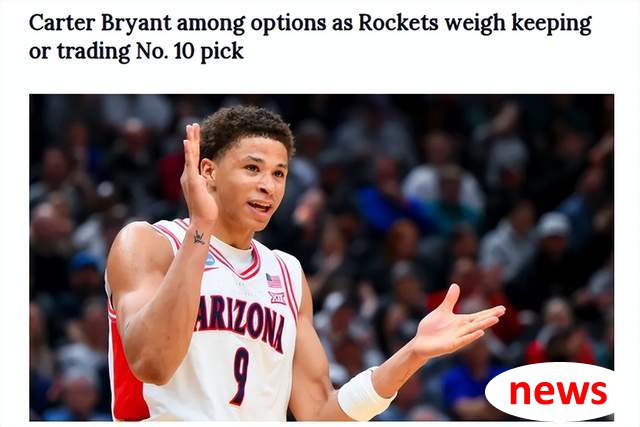This screenshot has width=640, height=427.
Task: Click the Nike swoosh on jersey
Action: (211, 269)
